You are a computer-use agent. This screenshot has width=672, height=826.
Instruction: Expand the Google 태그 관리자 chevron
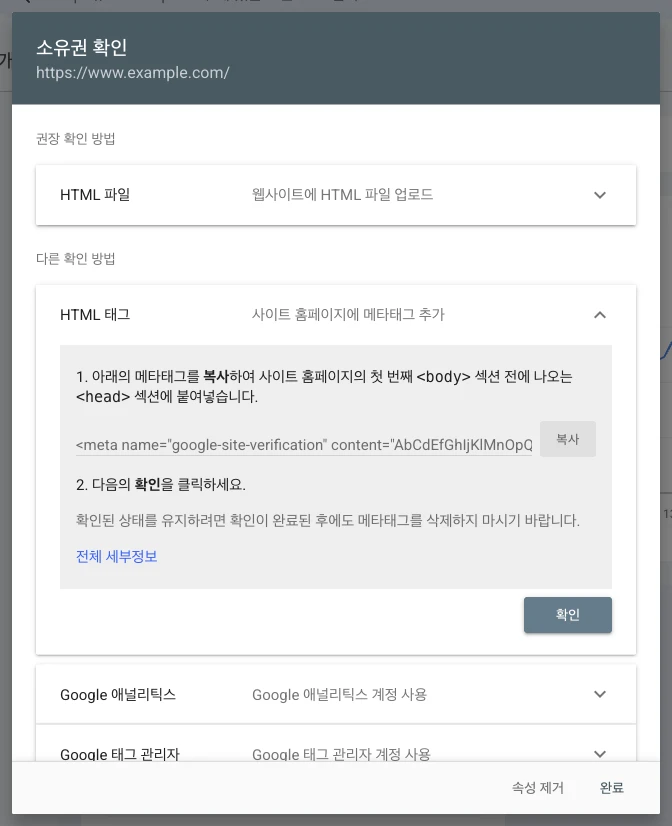[x=599, y=754]
